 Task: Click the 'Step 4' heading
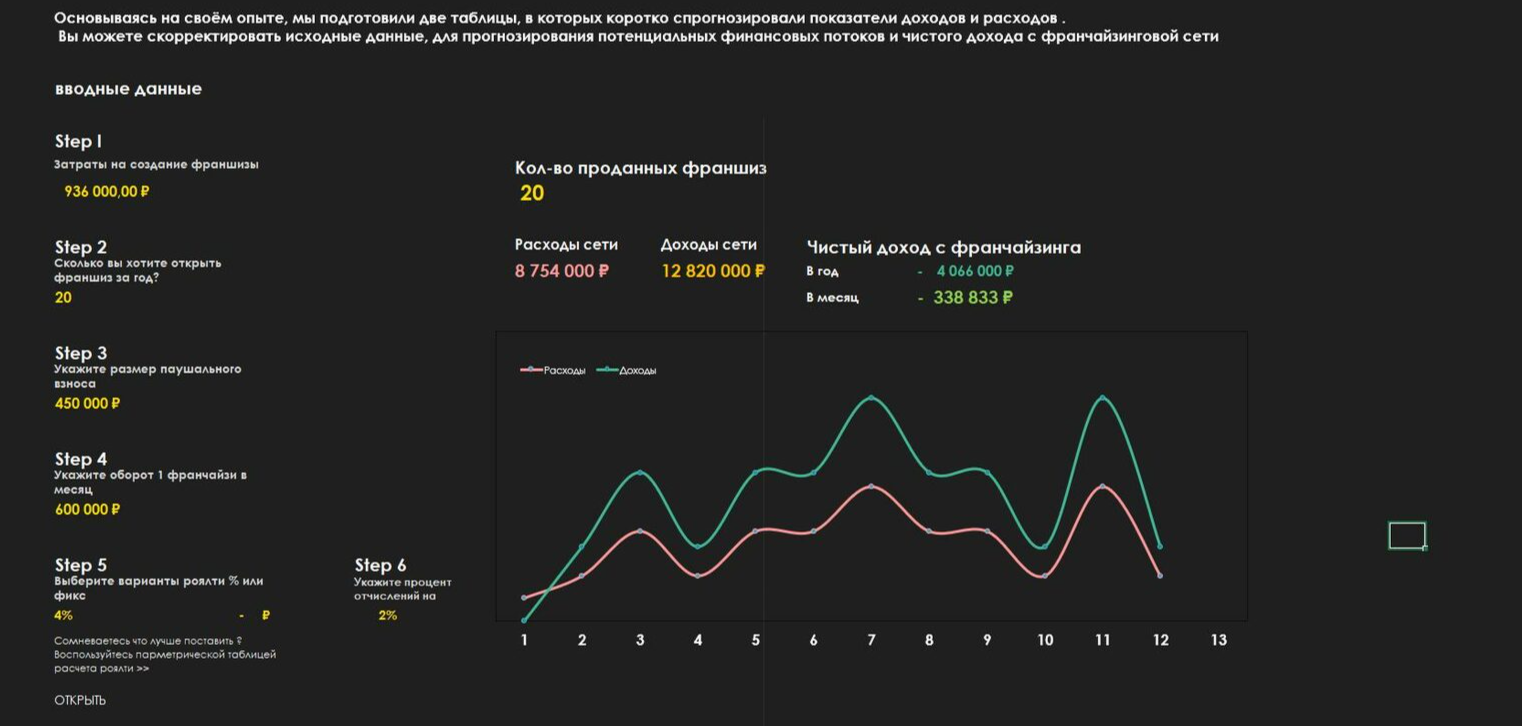click(x=80, y=459)
